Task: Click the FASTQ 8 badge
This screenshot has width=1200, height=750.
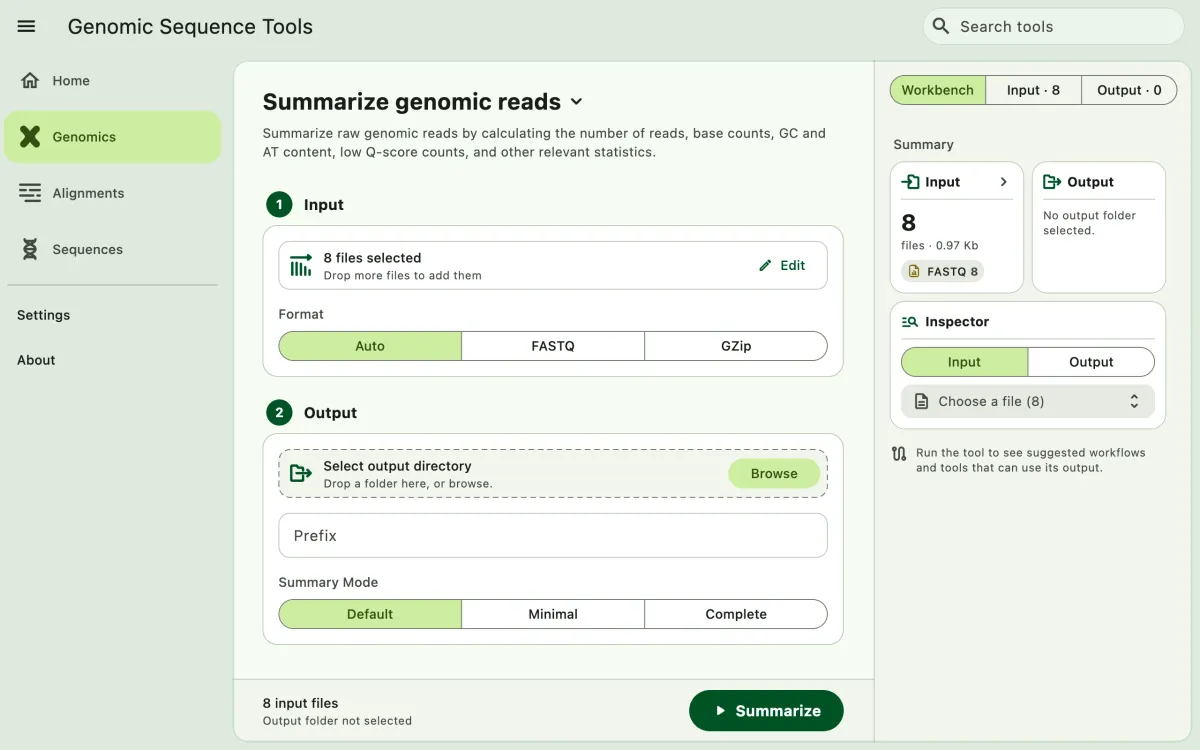Action: click(x=942, y=271)
